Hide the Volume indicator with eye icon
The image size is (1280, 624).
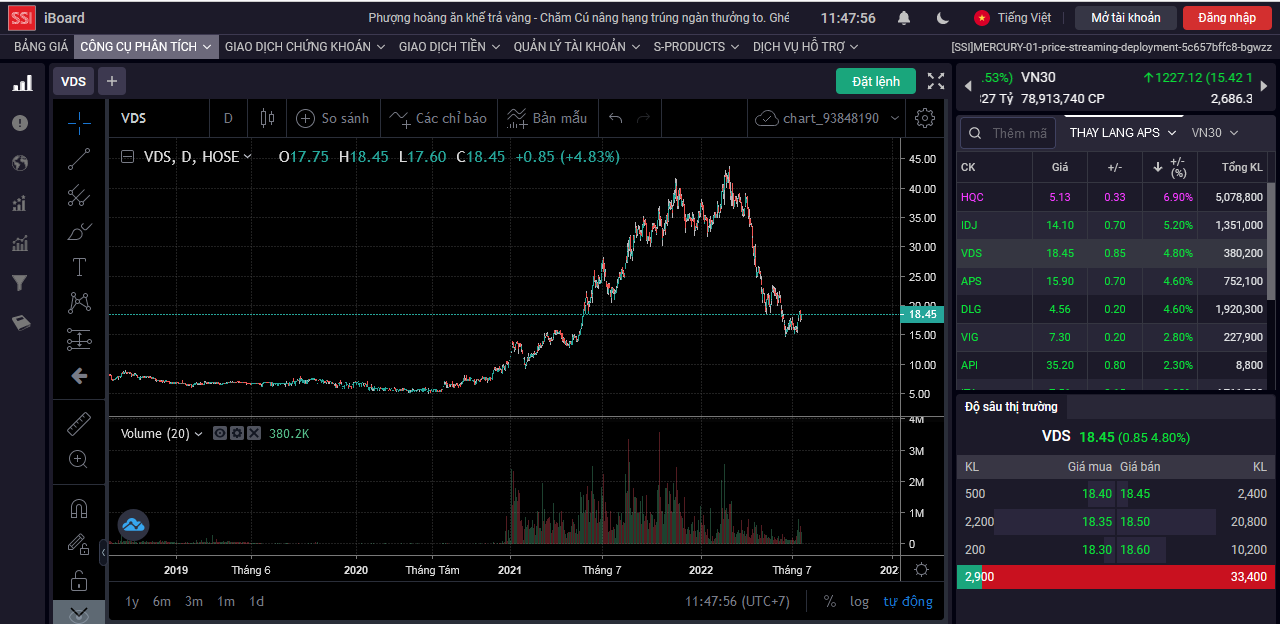pyautogui.click(x=222, y=433)
